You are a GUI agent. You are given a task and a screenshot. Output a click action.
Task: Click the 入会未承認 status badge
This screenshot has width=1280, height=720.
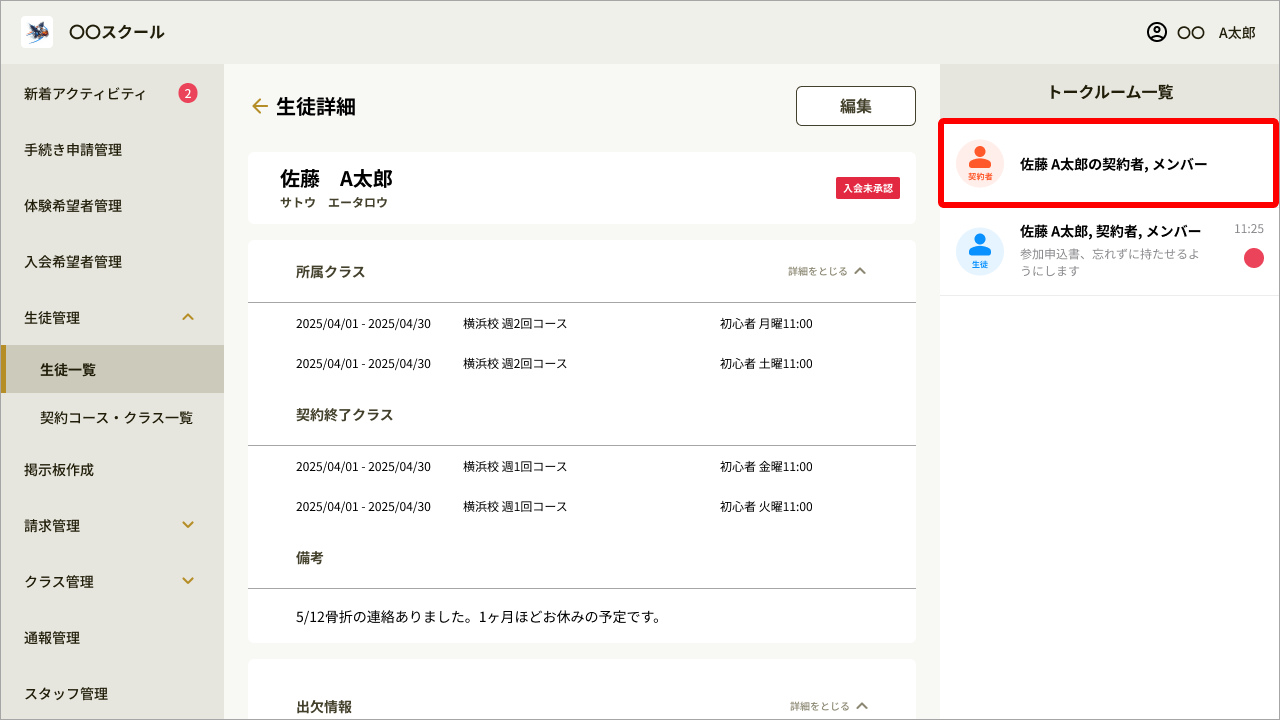click(x=868, y=188)
